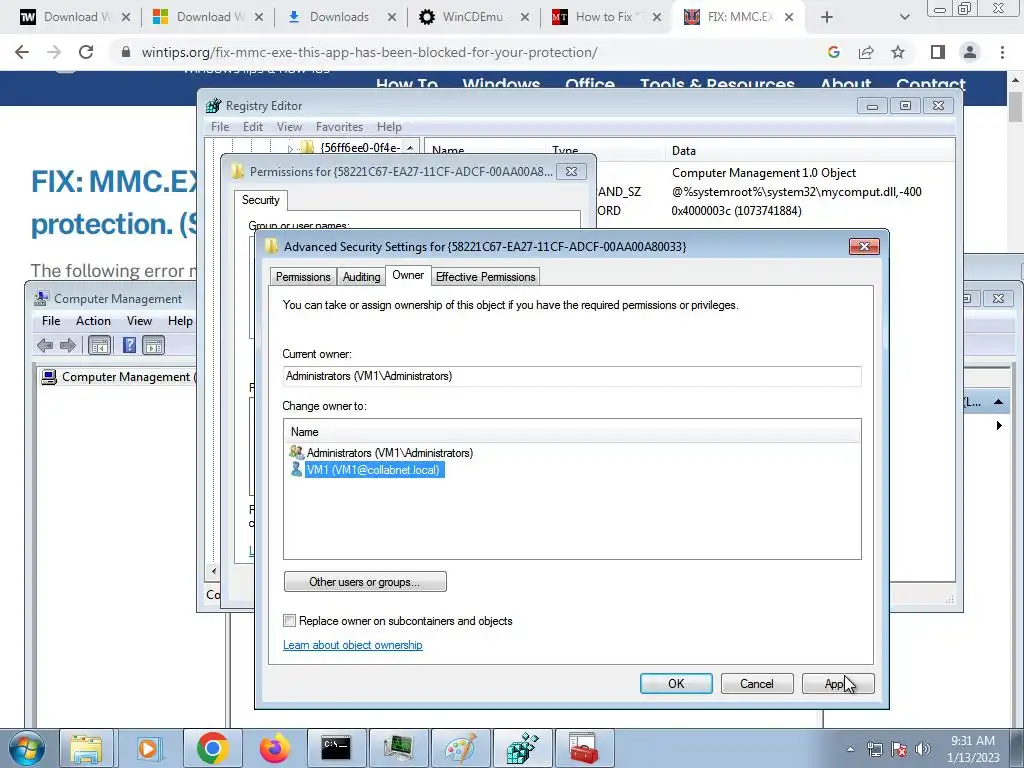Switch to the WinCDEmu tab
The height and width of the screenshot is (768, 1024).
pos(473,17)
